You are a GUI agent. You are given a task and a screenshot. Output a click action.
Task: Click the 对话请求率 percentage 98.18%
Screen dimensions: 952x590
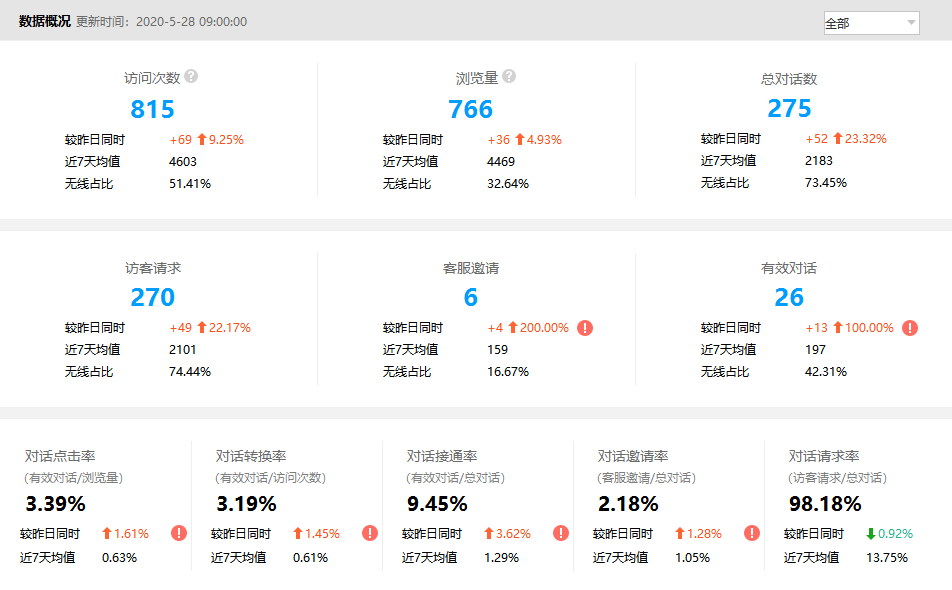pyautogui.click(x=825, y=504)
